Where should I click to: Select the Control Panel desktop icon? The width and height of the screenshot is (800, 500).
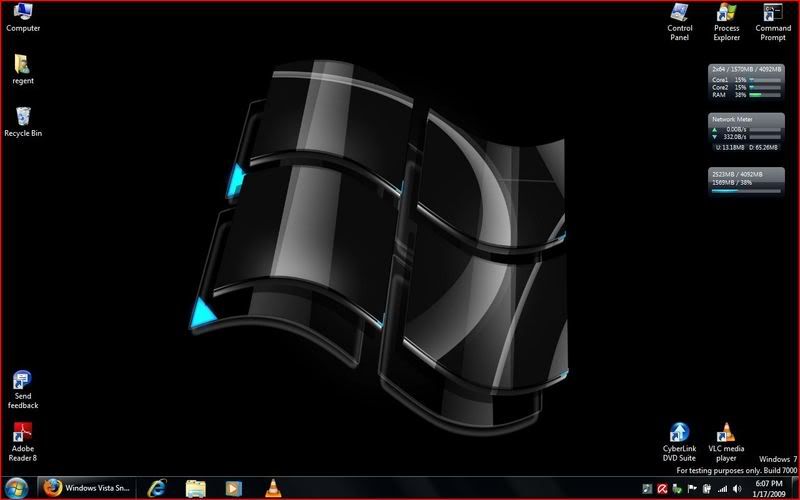point(680,22)
